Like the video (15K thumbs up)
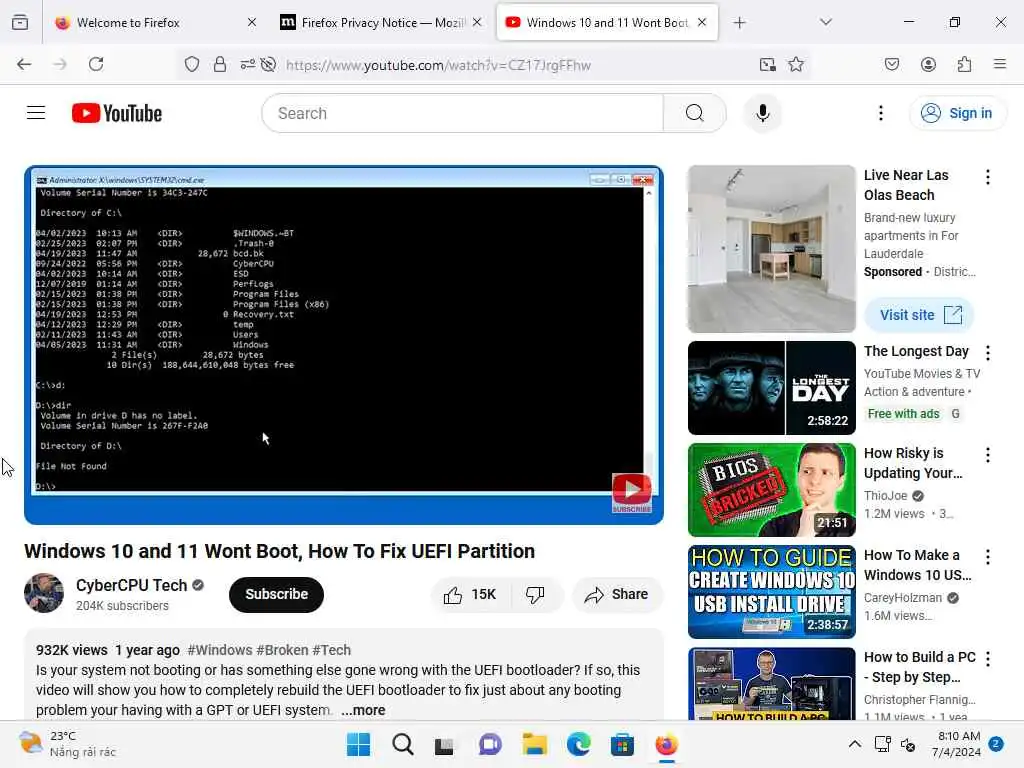 470,594
